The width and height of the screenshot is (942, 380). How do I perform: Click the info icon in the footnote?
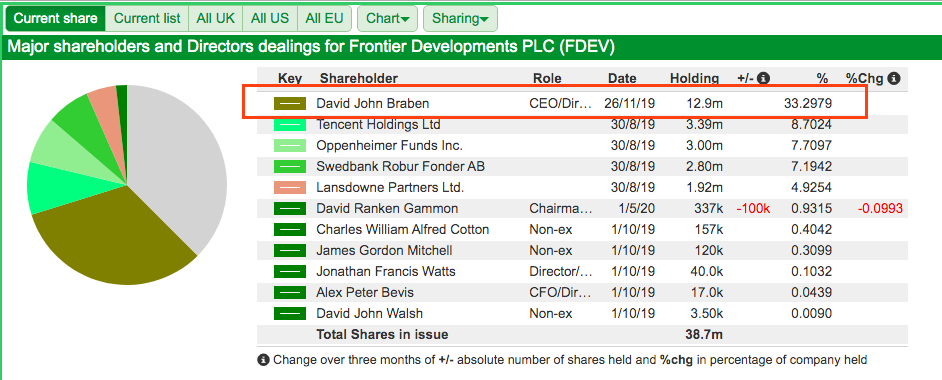point(263,360)
